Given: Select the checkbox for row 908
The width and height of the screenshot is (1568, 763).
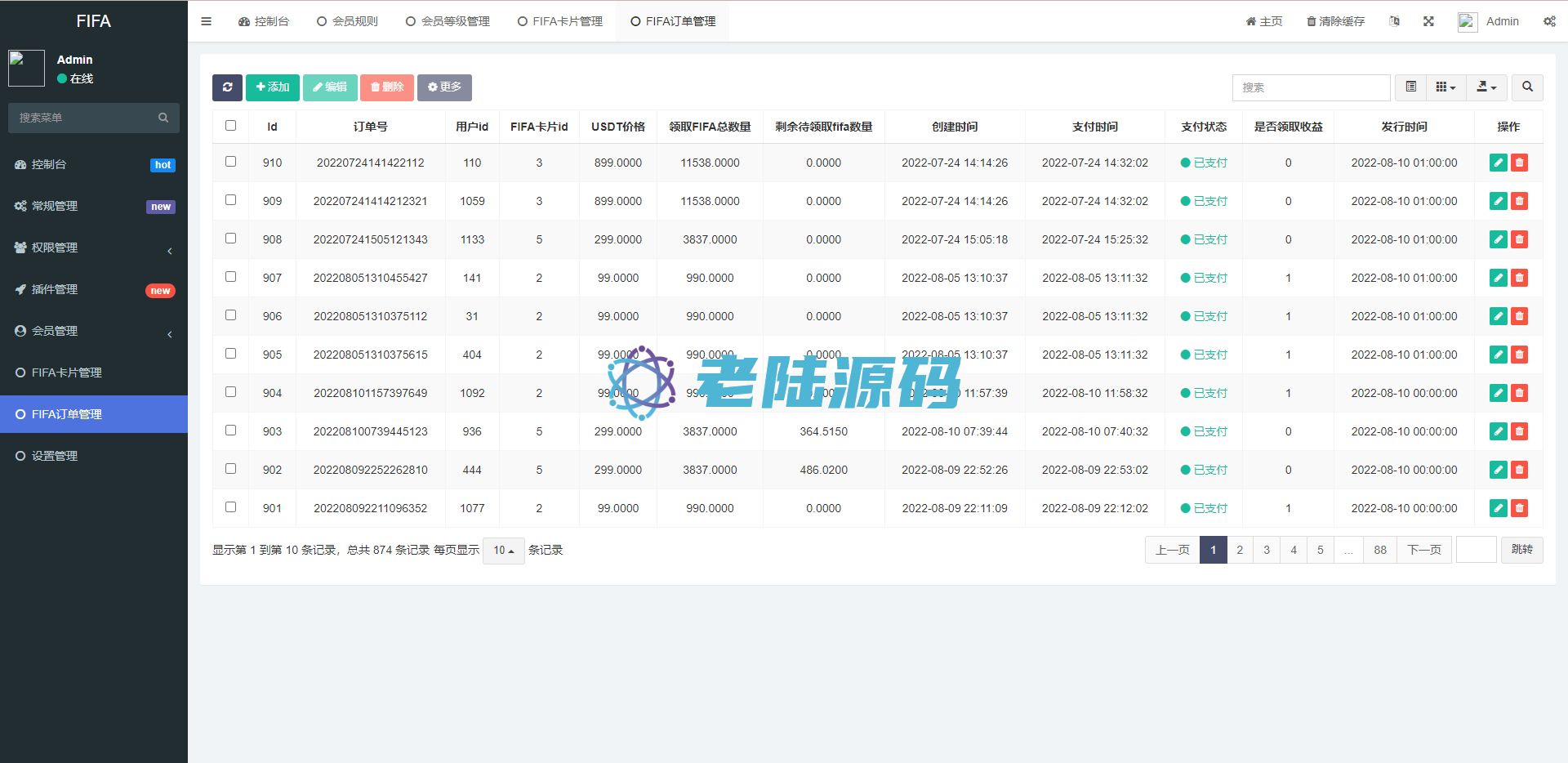Looking at the screenshot, I should pyautogui.click(x=230, y=239).
